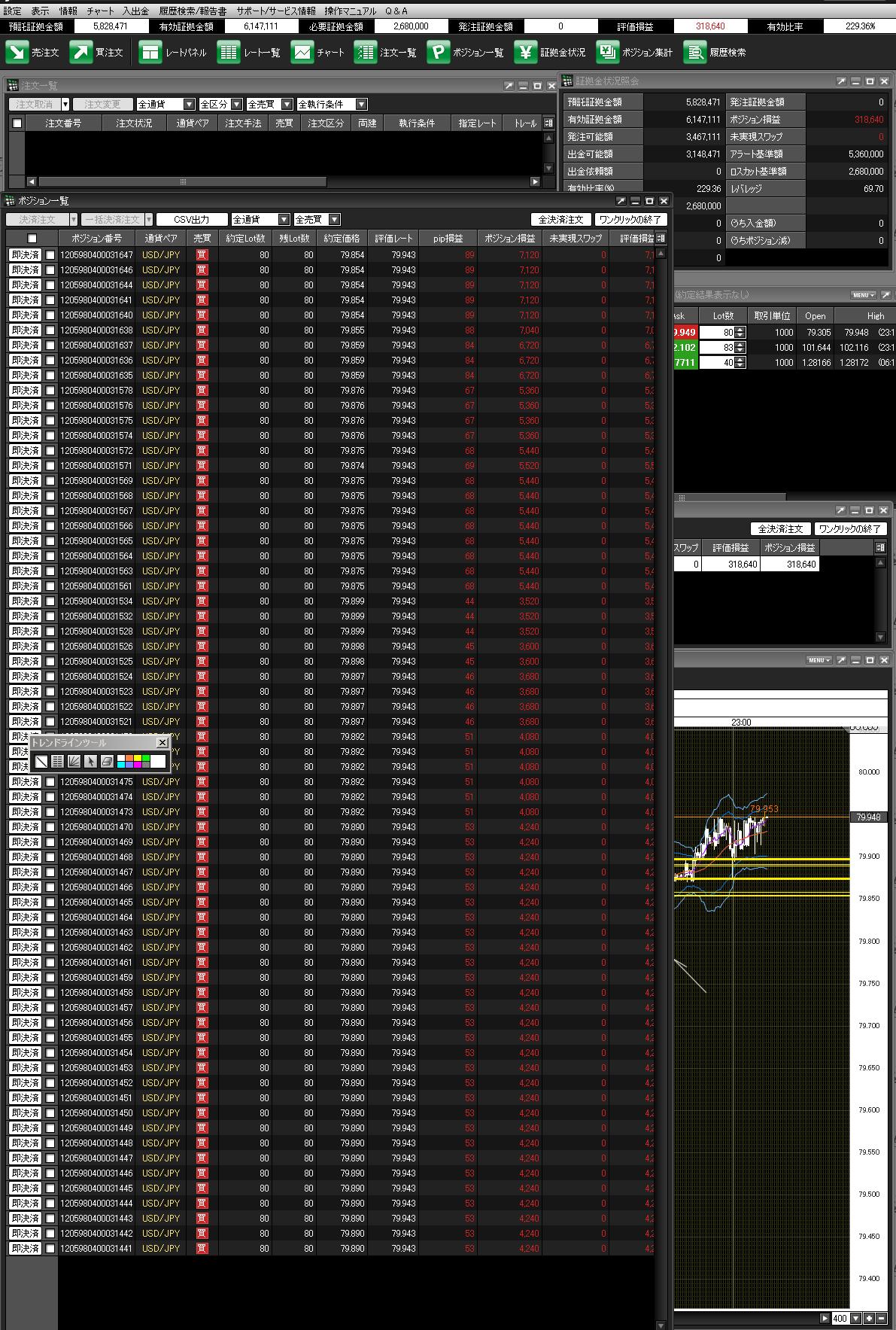Click the CSV出力 button
Viewport: 896px width, 1330px height.
click(x=192, y=220)
